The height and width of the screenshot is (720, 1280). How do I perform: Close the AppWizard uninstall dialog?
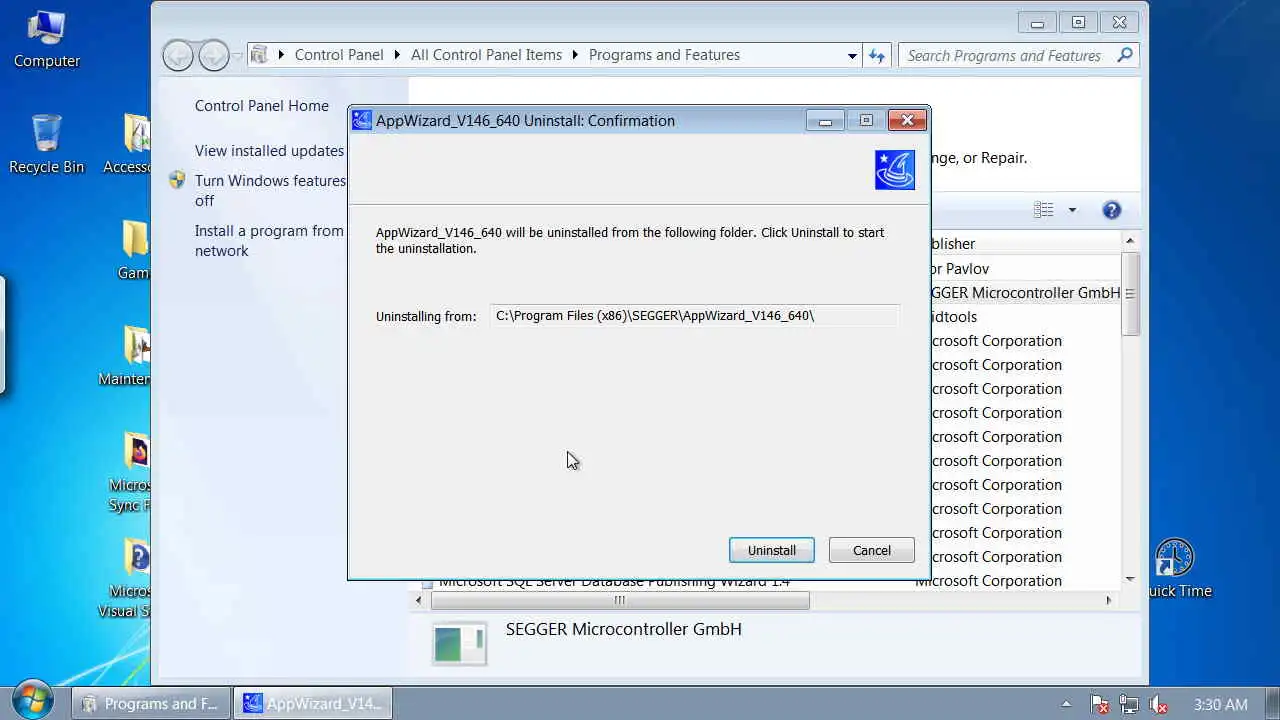907,121
